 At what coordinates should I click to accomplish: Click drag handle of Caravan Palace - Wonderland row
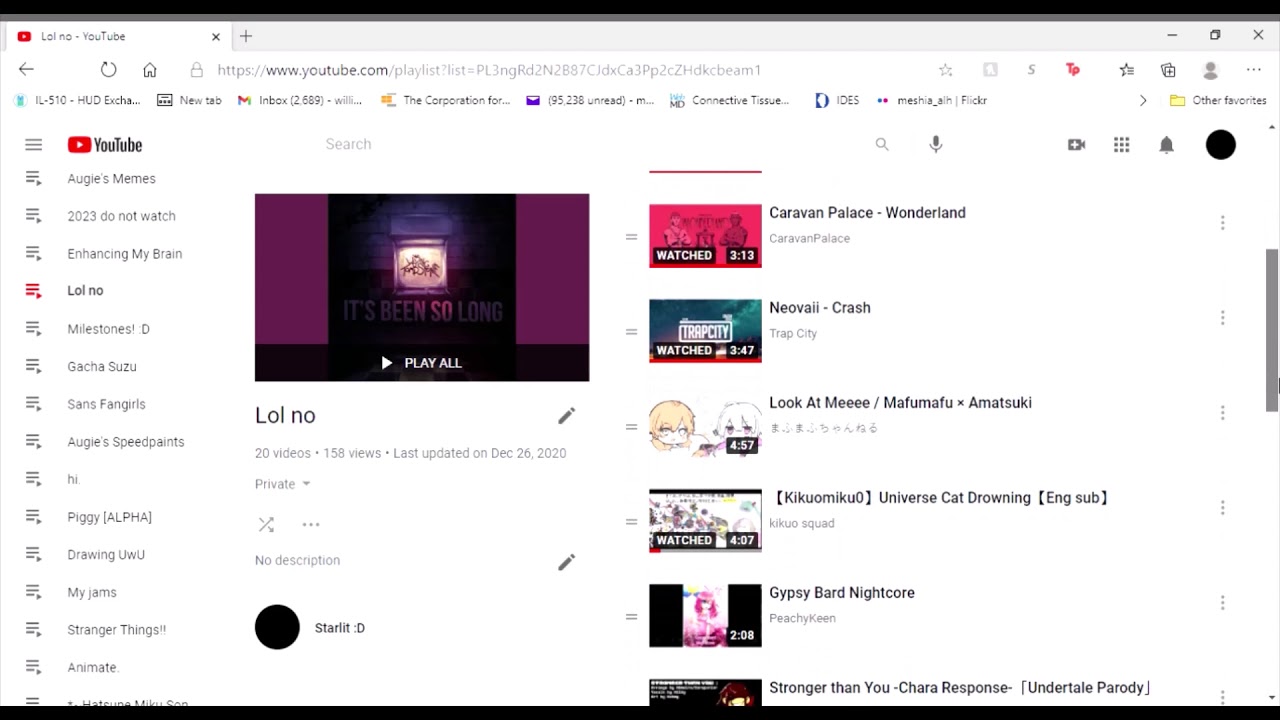click(x=631, y=237)
